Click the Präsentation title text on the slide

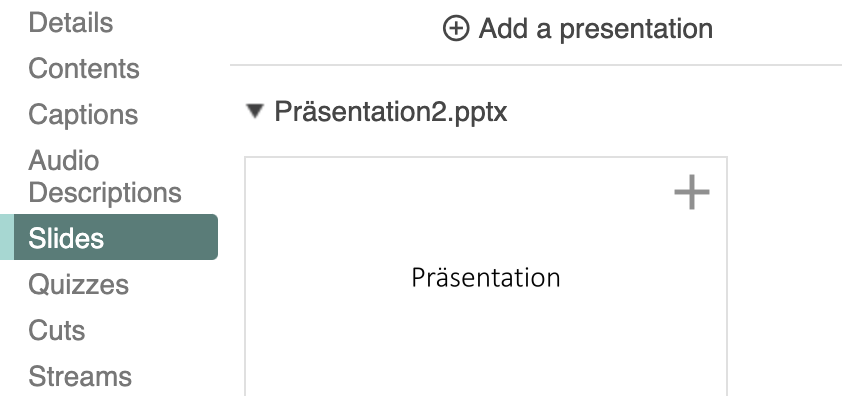click(486, 278)
